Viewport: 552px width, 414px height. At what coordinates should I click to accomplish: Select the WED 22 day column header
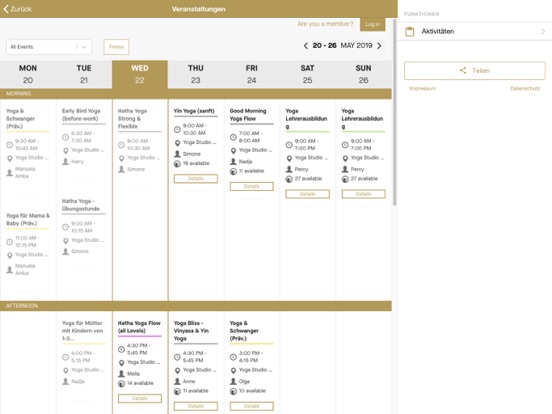140,74
